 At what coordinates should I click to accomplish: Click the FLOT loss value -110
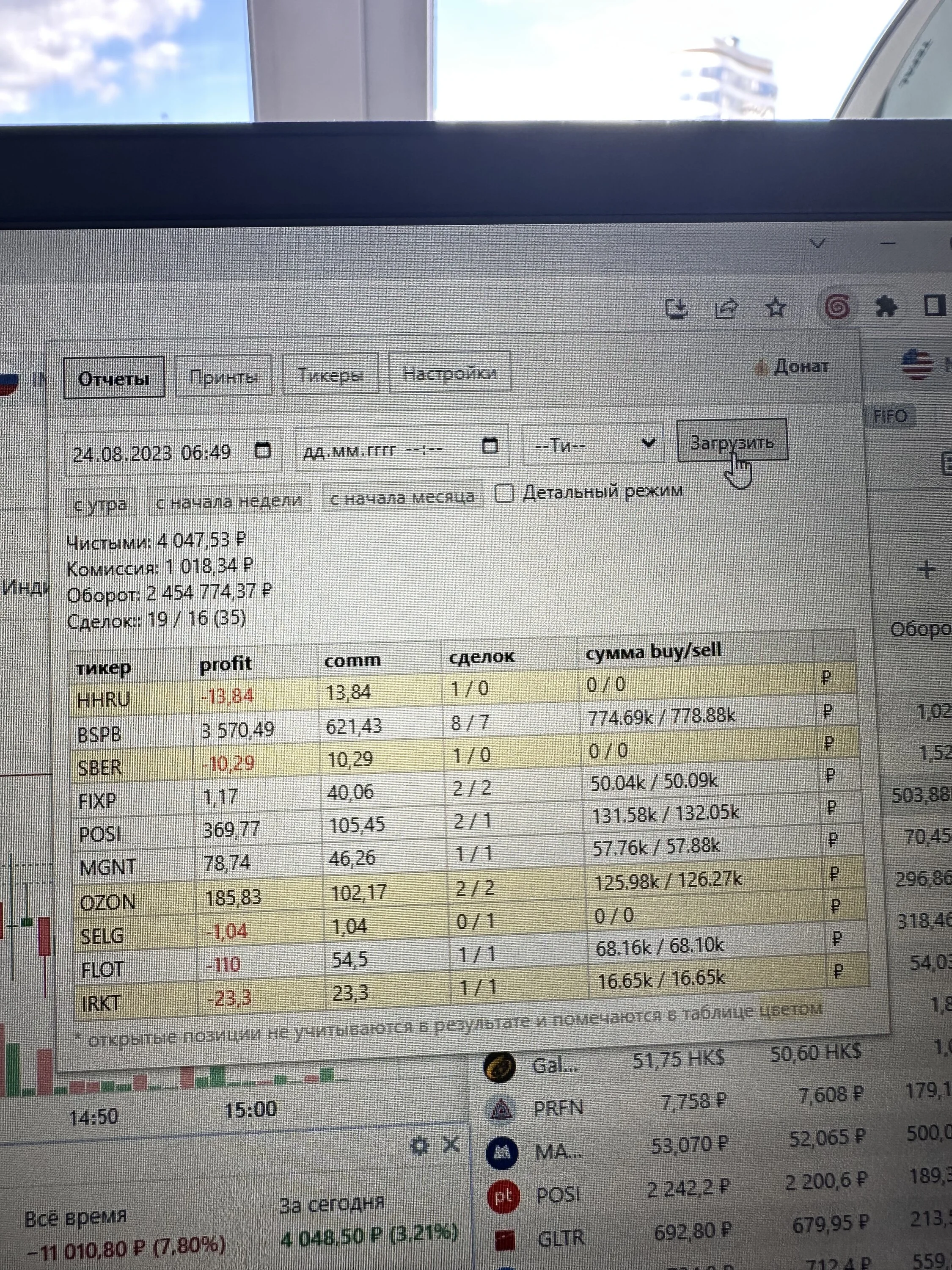click(x=223, y=964)
